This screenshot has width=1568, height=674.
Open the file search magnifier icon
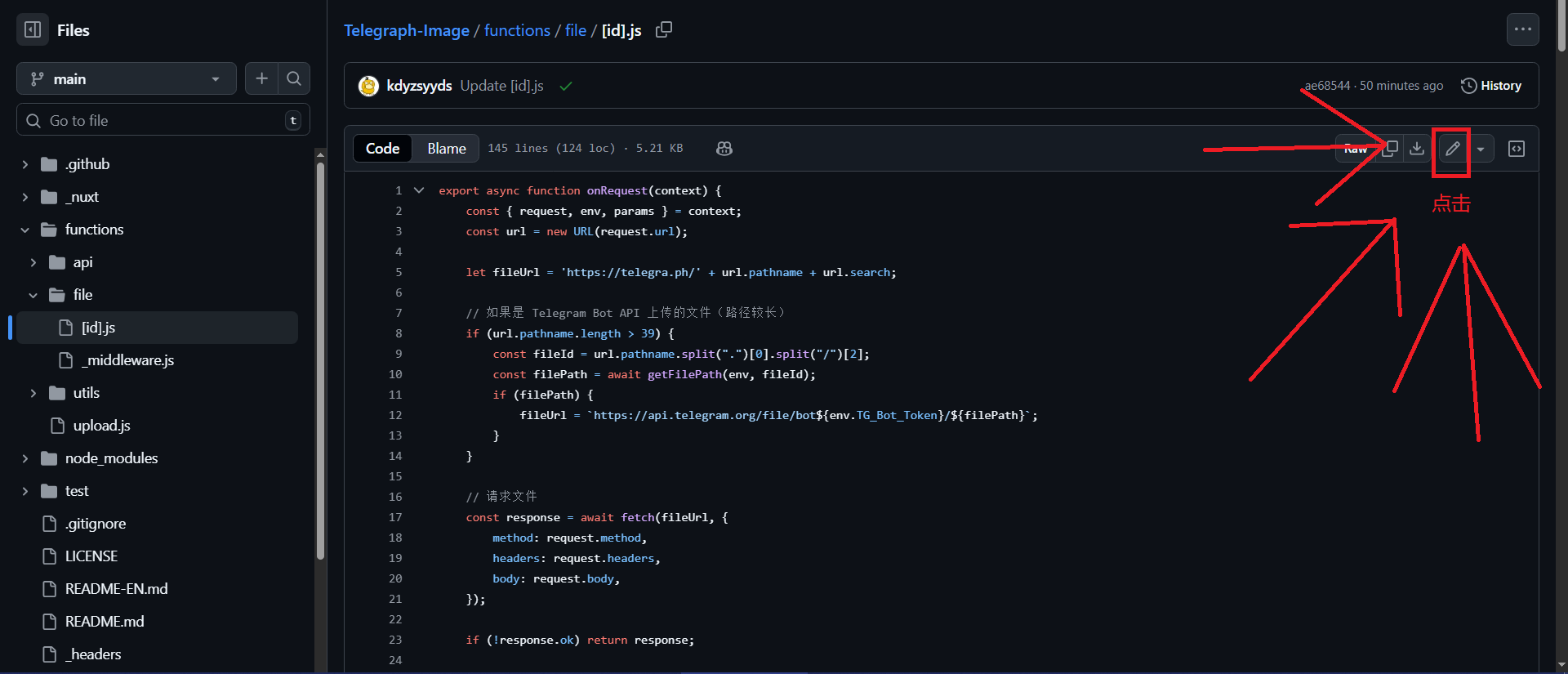[294, 78]
